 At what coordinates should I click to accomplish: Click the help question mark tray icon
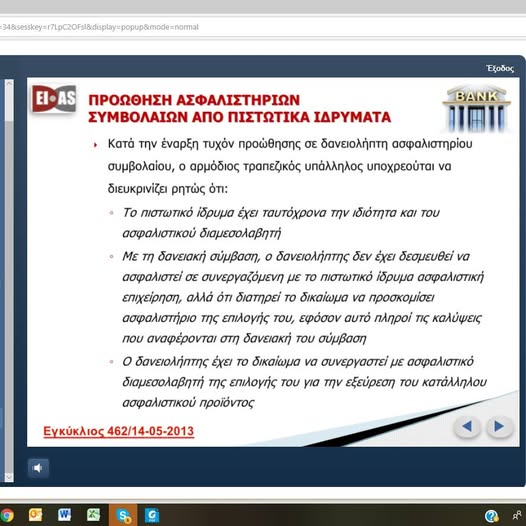click(x=491, y=516)
